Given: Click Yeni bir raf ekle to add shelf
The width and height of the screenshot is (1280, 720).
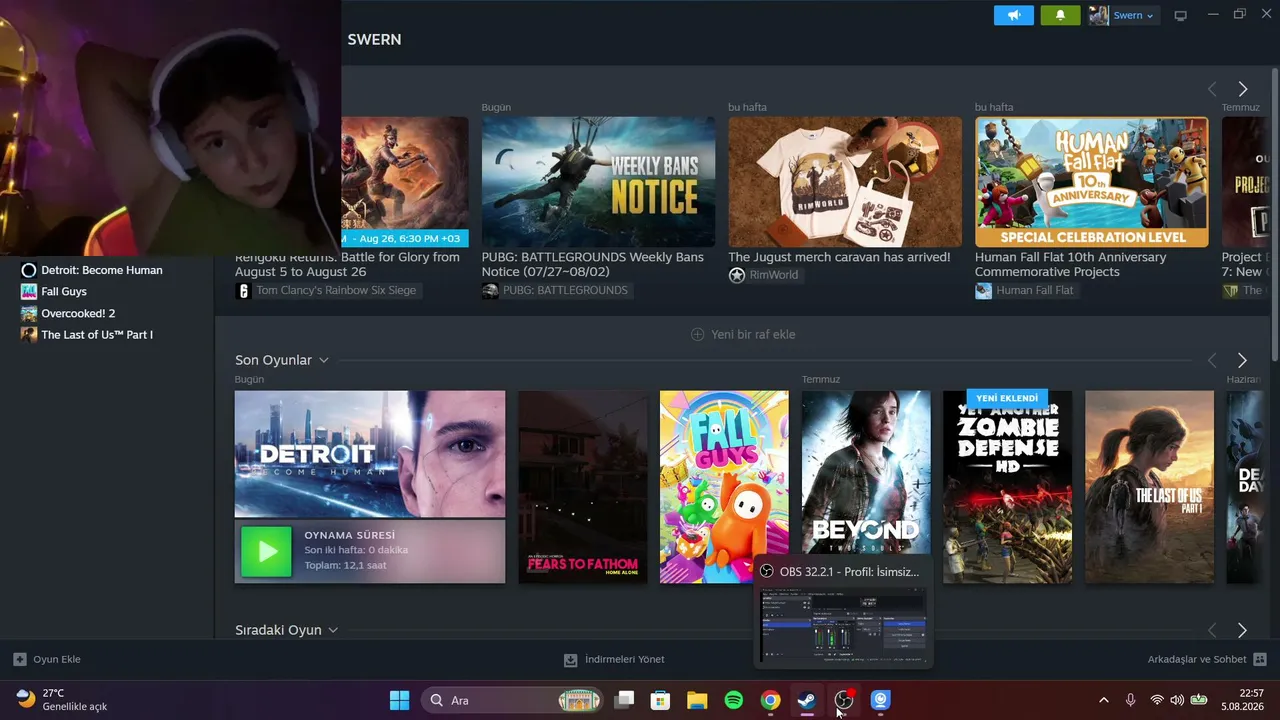Looking at the screenshot, I should pos(743,334).
